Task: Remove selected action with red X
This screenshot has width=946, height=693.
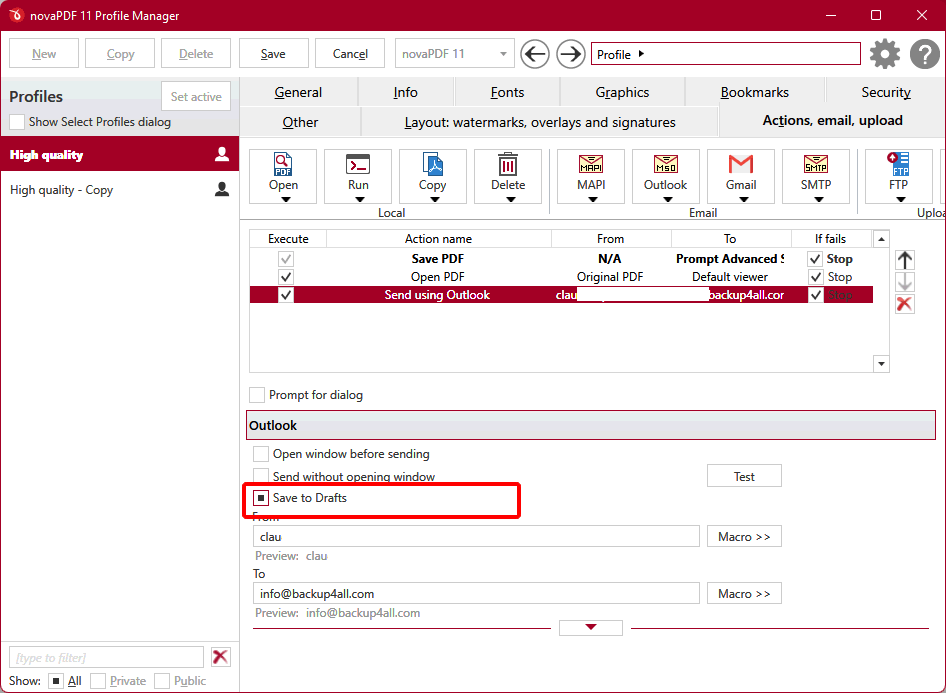Action: click(904, 304)
